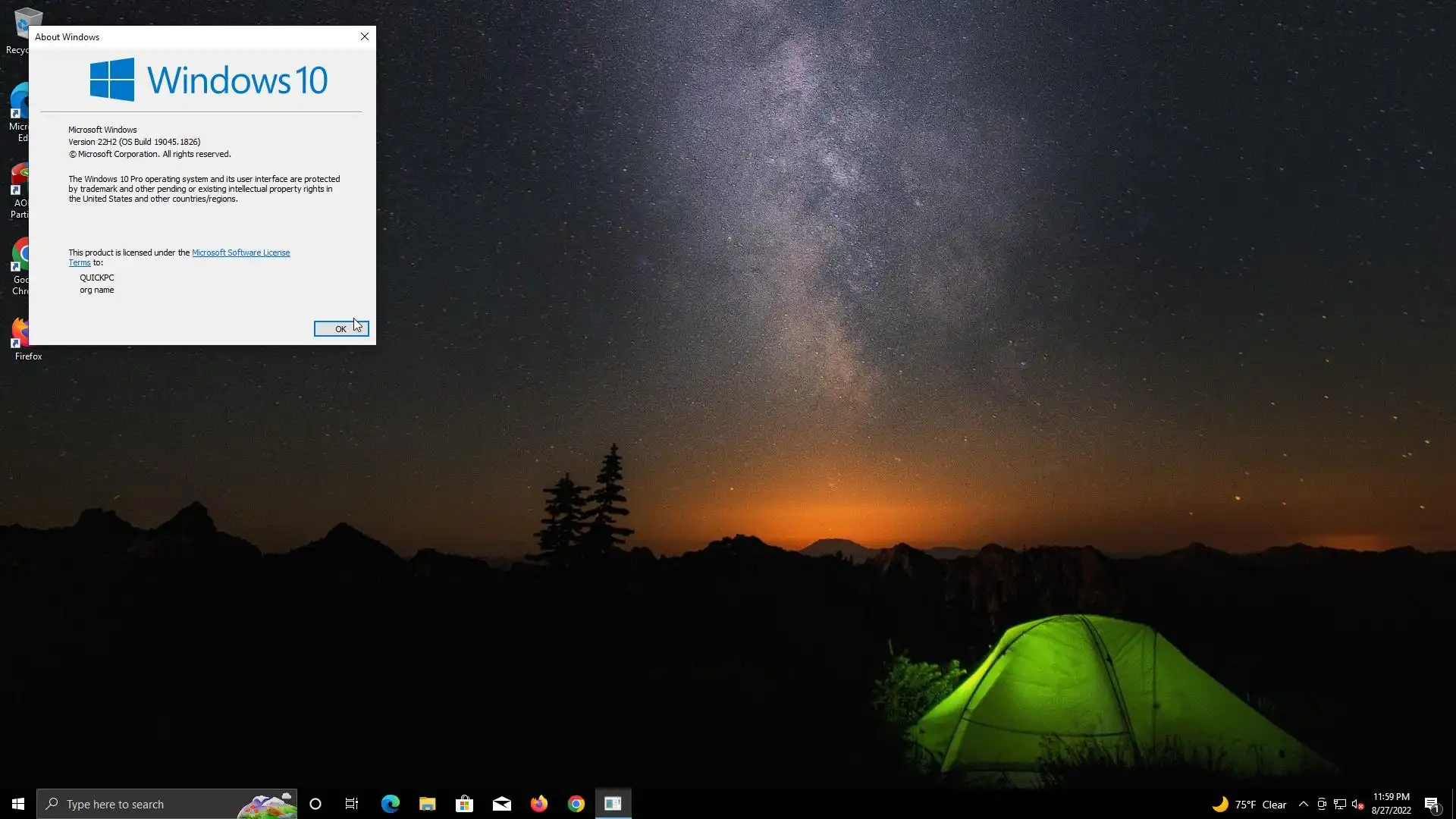The width and height of the screenshot is (1456, 819).
Task: Open Cortana from the taskbar
Action: [315, 804]
